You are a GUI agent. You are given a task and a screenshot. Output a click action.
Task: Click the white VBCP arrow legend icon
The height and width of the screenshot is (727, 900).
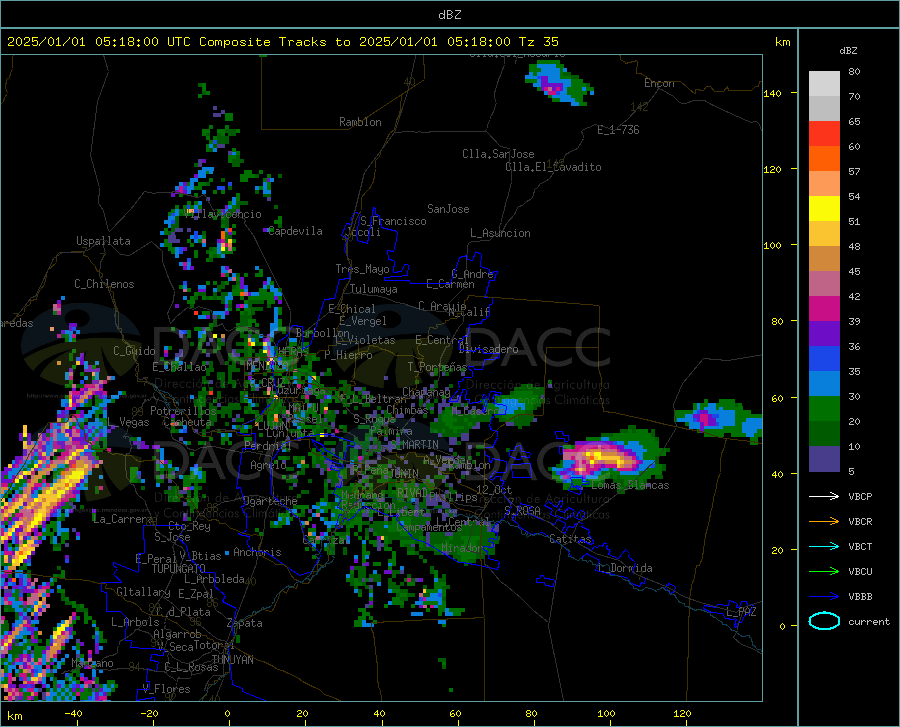(x=824, y=496)
